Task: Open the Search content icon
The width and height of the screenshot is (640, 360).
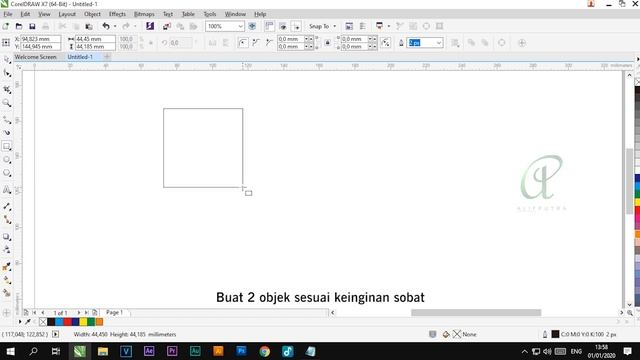Action: pyautogui.click(x=150, y=26)
